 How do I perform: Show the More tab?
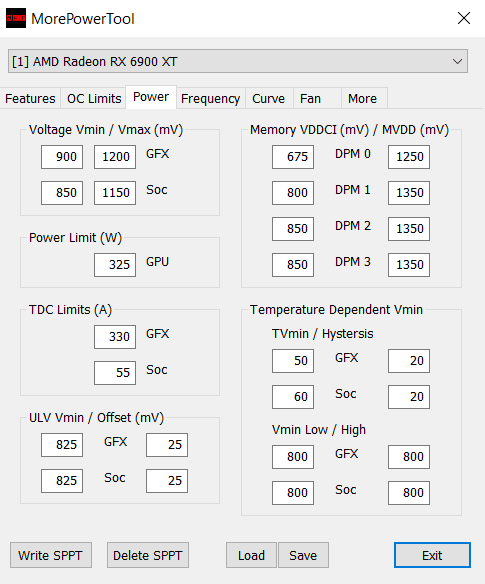362,99
